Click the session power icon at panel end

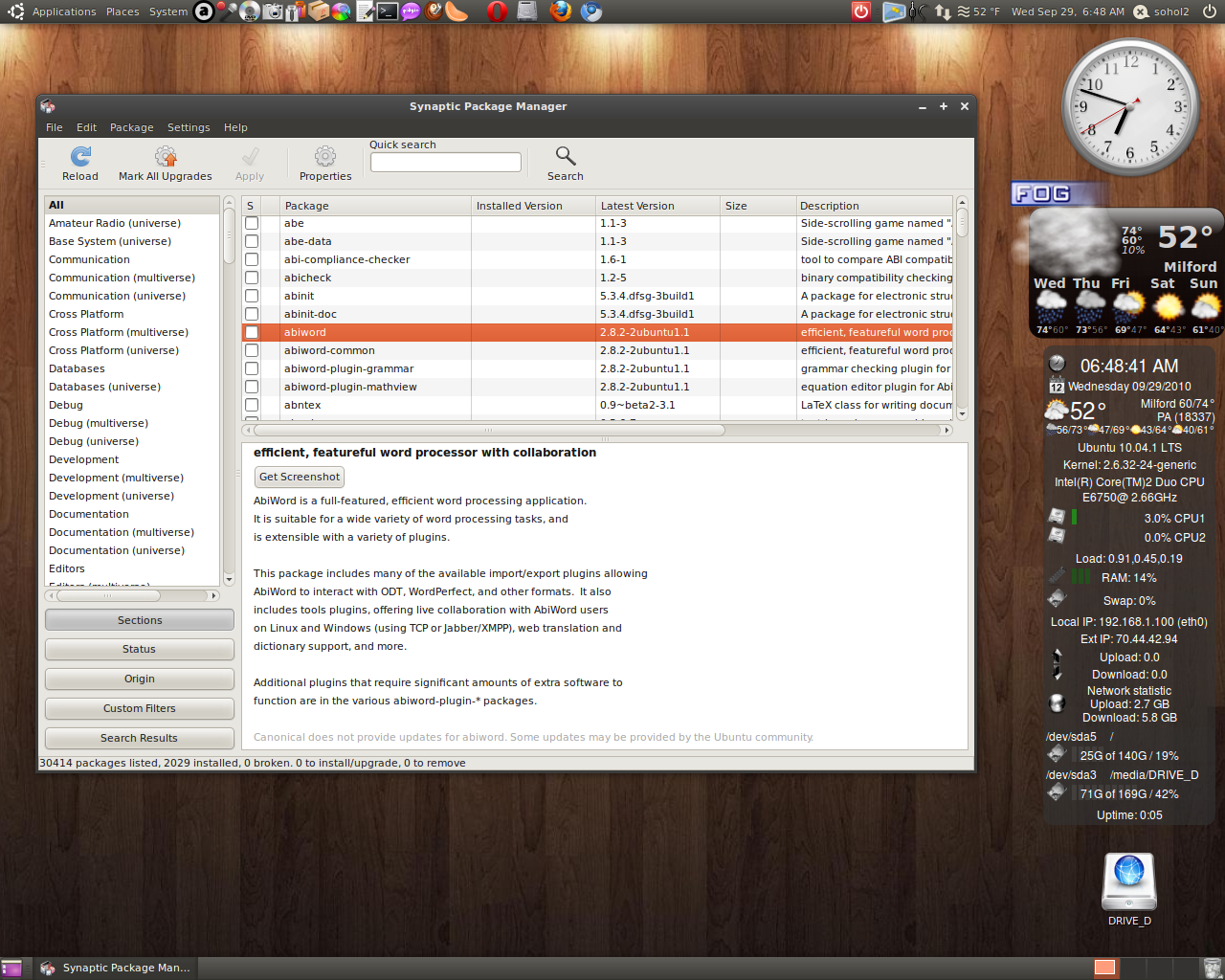click(1210, 11)
